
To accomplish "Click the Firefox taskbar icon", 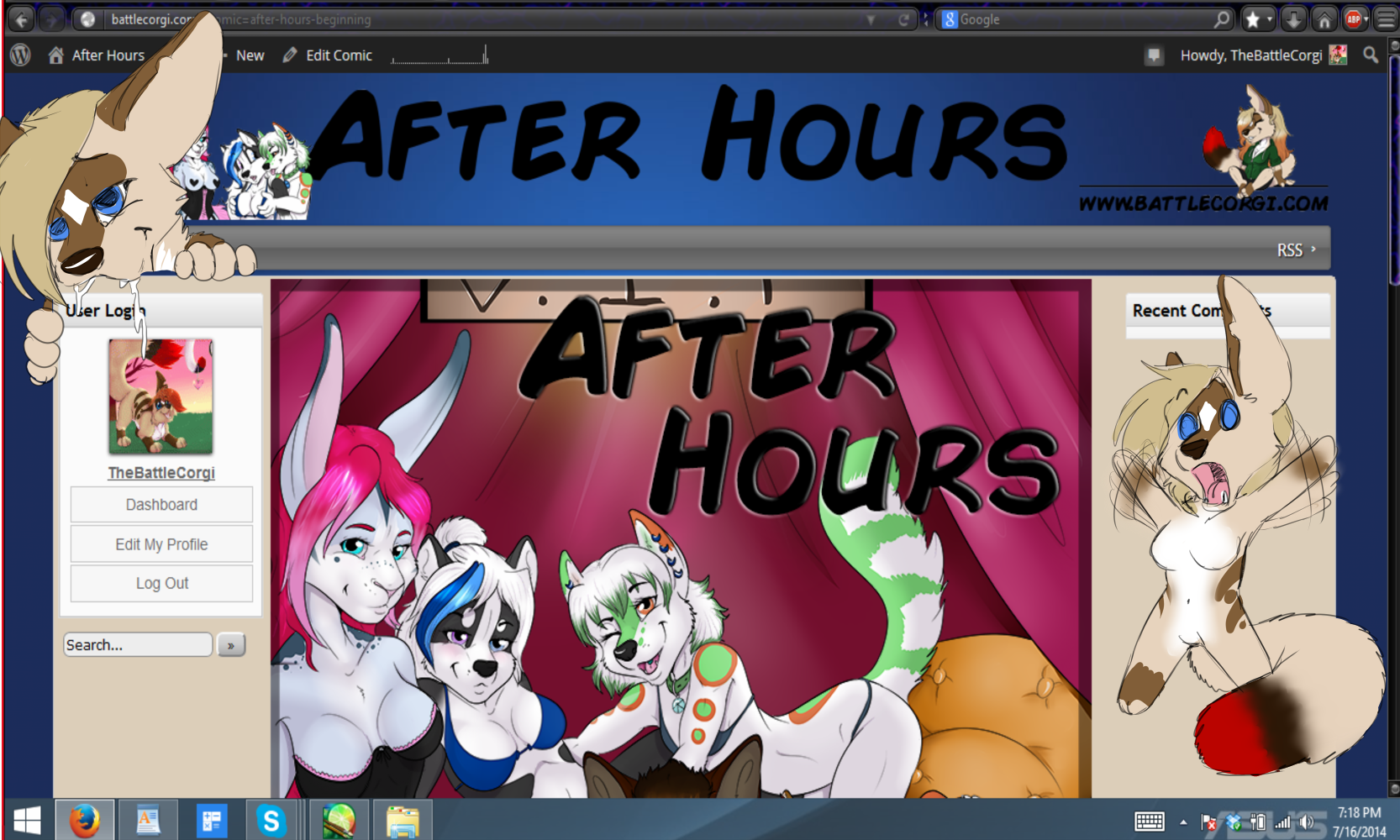I will pyautogui.click(x=84, y=820).
